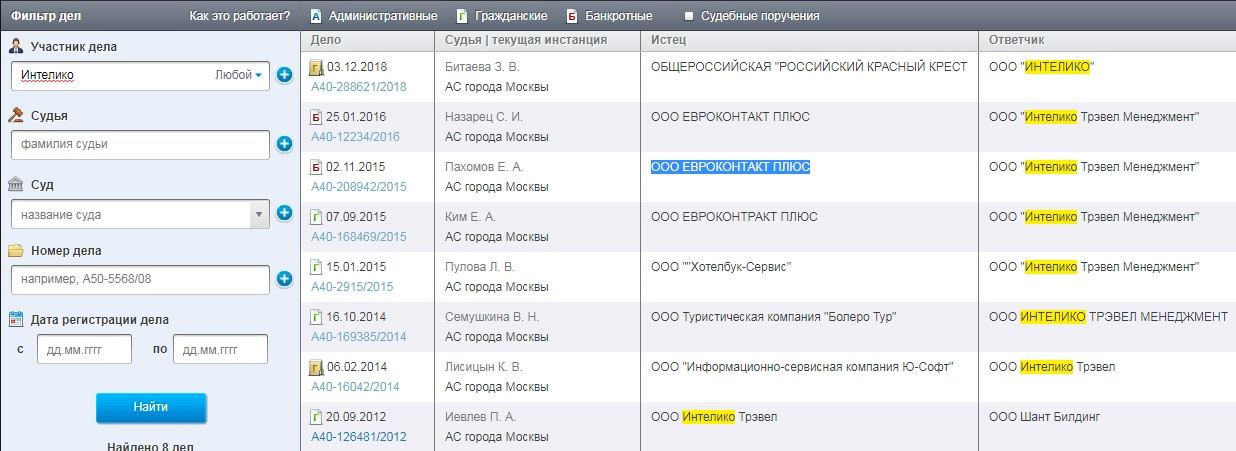Click judge Битаева З. В.
The image size is (1236, 451).
482,67
